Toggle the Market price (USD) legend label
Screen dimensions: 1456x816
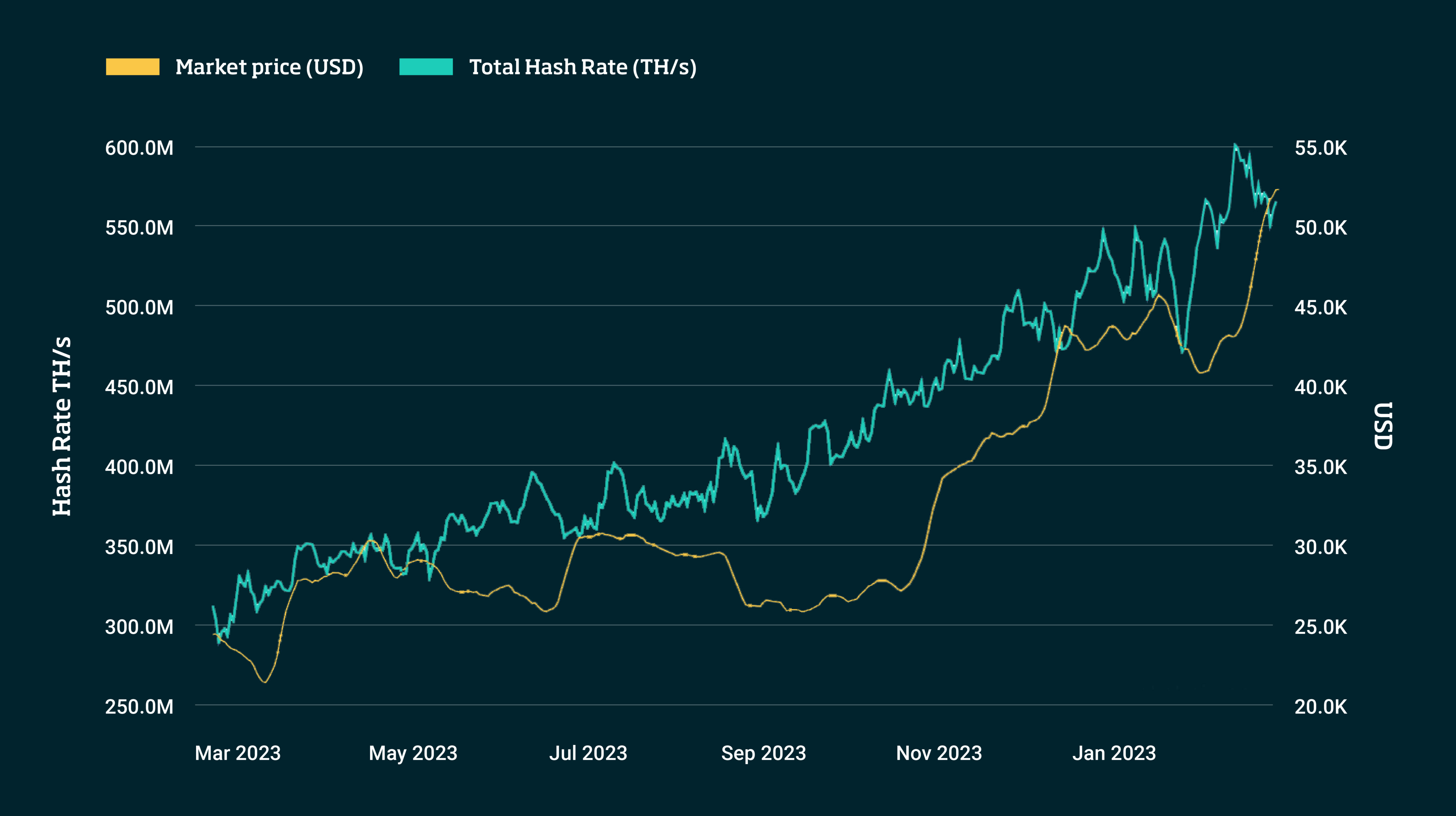pyautogui.click(x=269, y=67)
